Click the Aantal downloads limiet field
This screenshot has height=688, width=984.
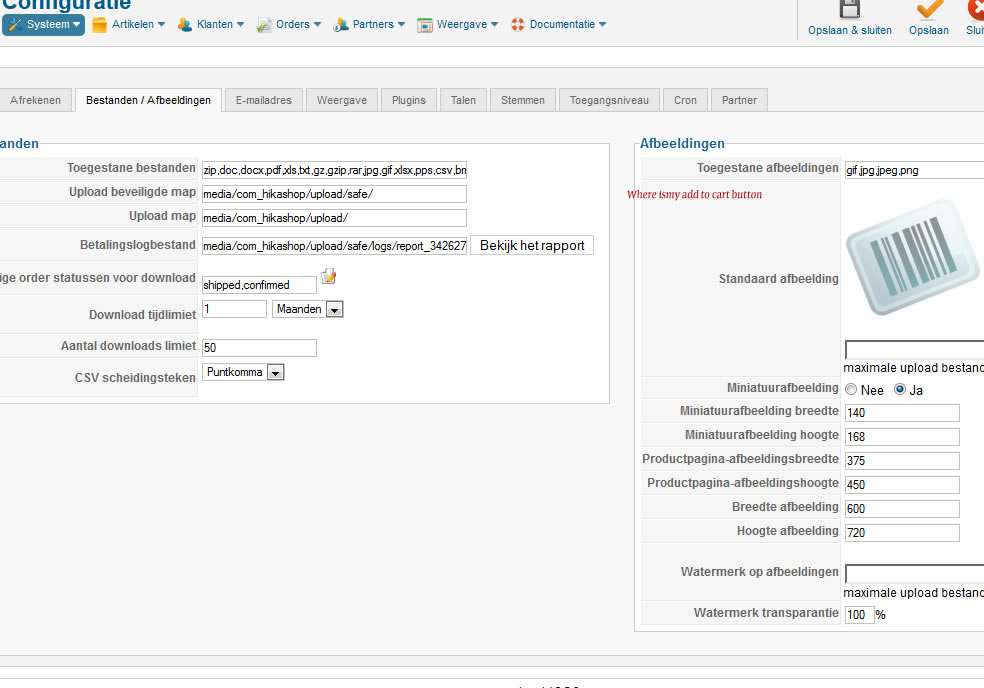259,348
